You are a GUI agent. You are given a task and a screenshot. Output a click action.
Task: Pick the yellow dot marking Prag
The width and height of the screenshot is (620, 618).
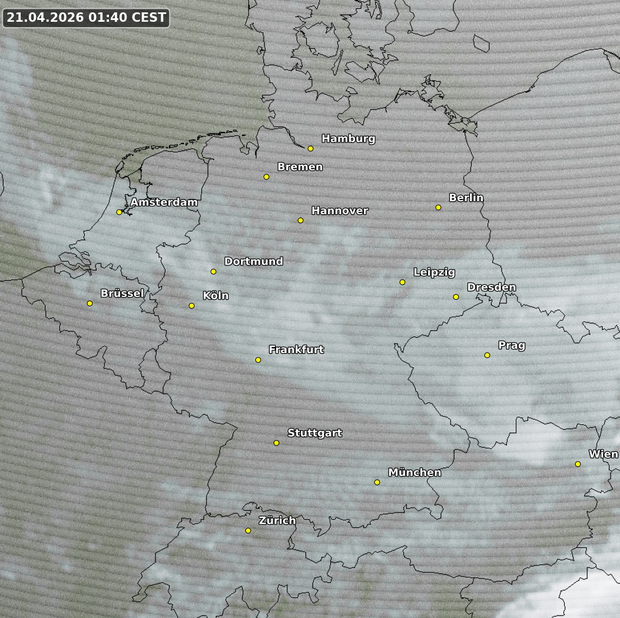487,355
